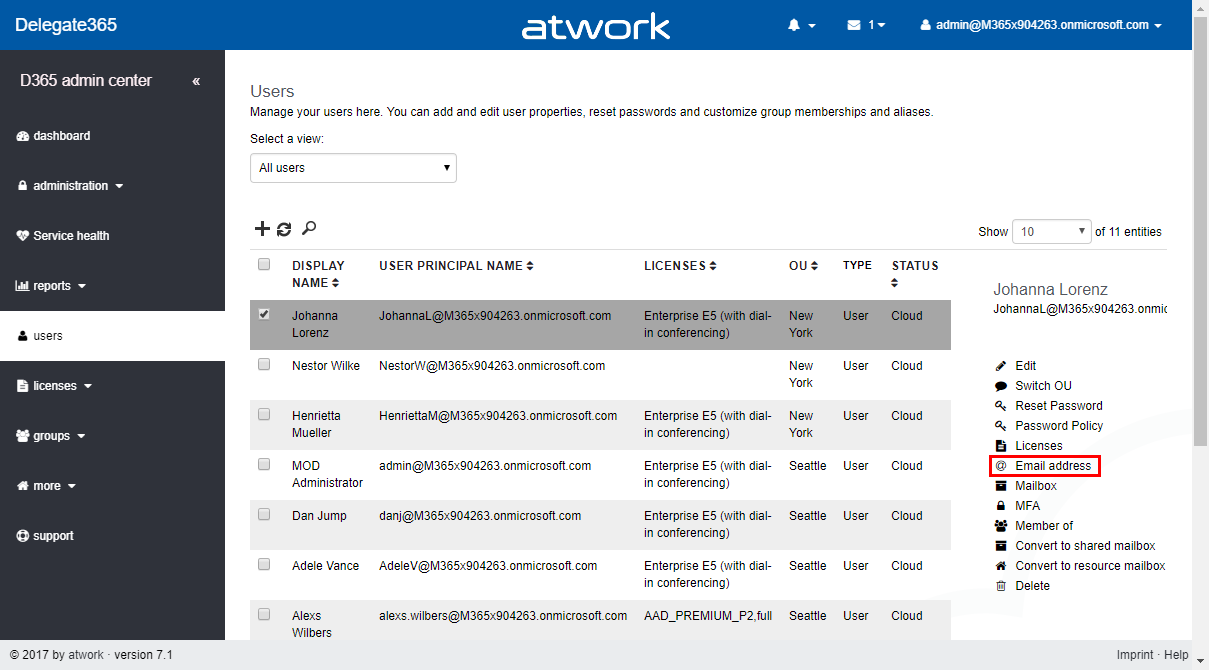Click the support lifebuoy icon
This screenshot has width=1209, height=670.
click(x=23, y=536)
